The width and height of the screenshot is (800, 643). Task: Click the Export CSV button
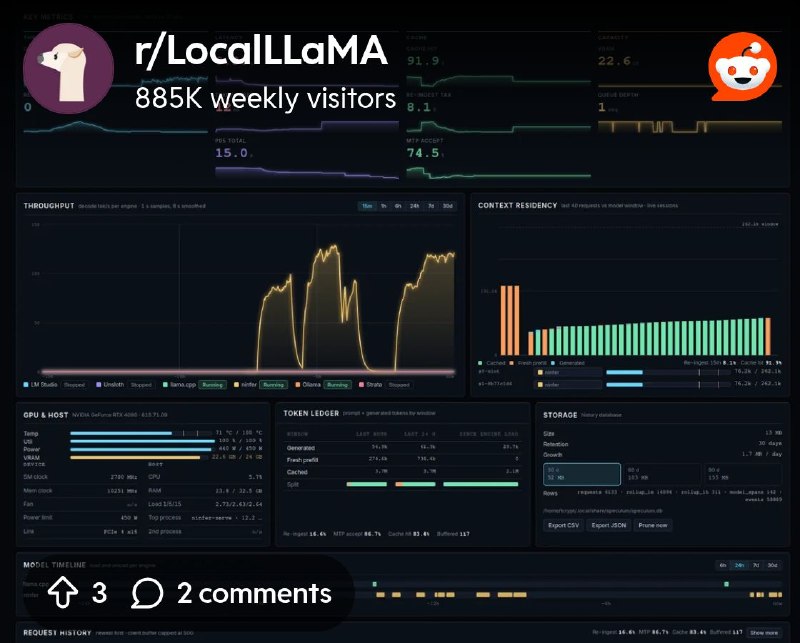(563, 525)
